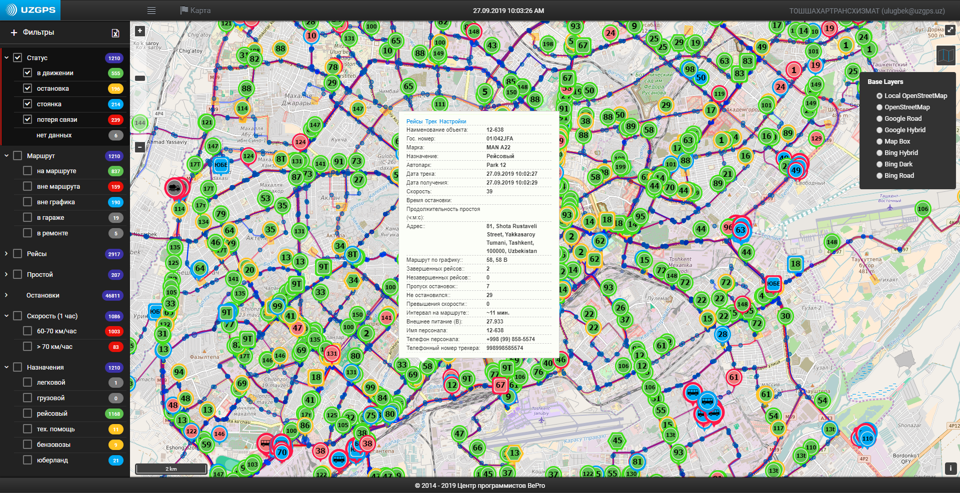Image resolution: width=960 pixels, height=493 pixels.
Task: Enable the 'на маршруте' checkbox
Action: pyautogui.click(x=28, y=171)
